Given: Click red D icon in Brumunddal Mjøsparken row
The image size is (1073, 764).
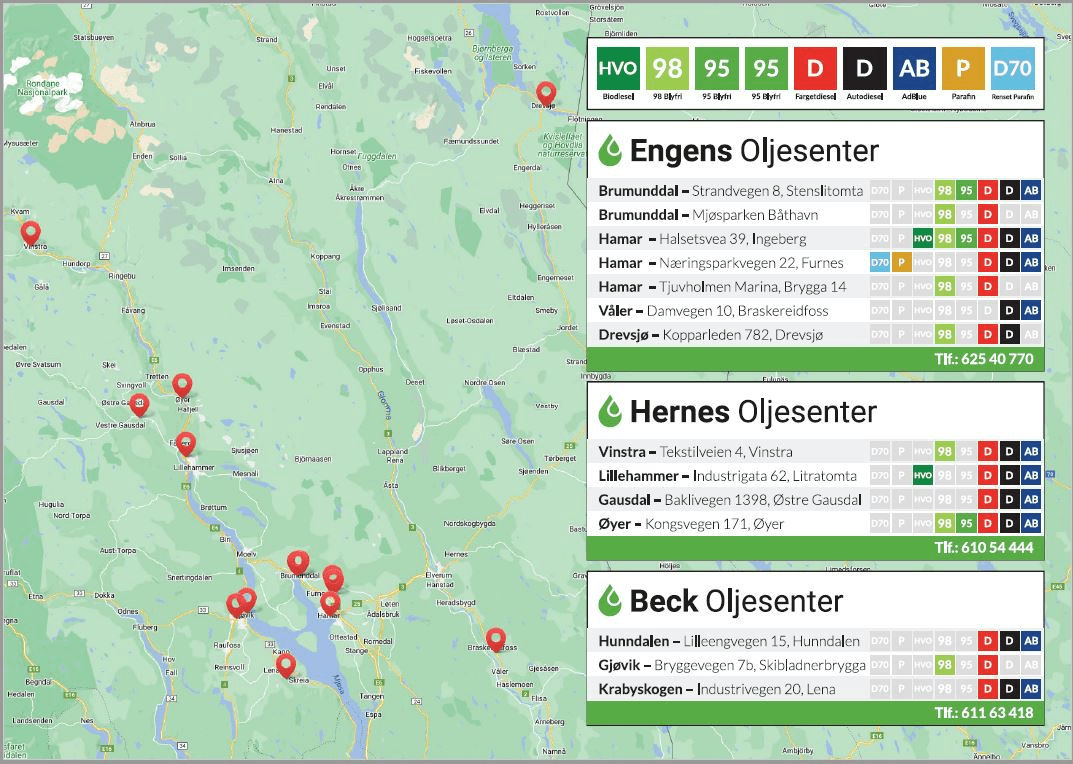Looking at the screenshot, I should click(987, 214).
